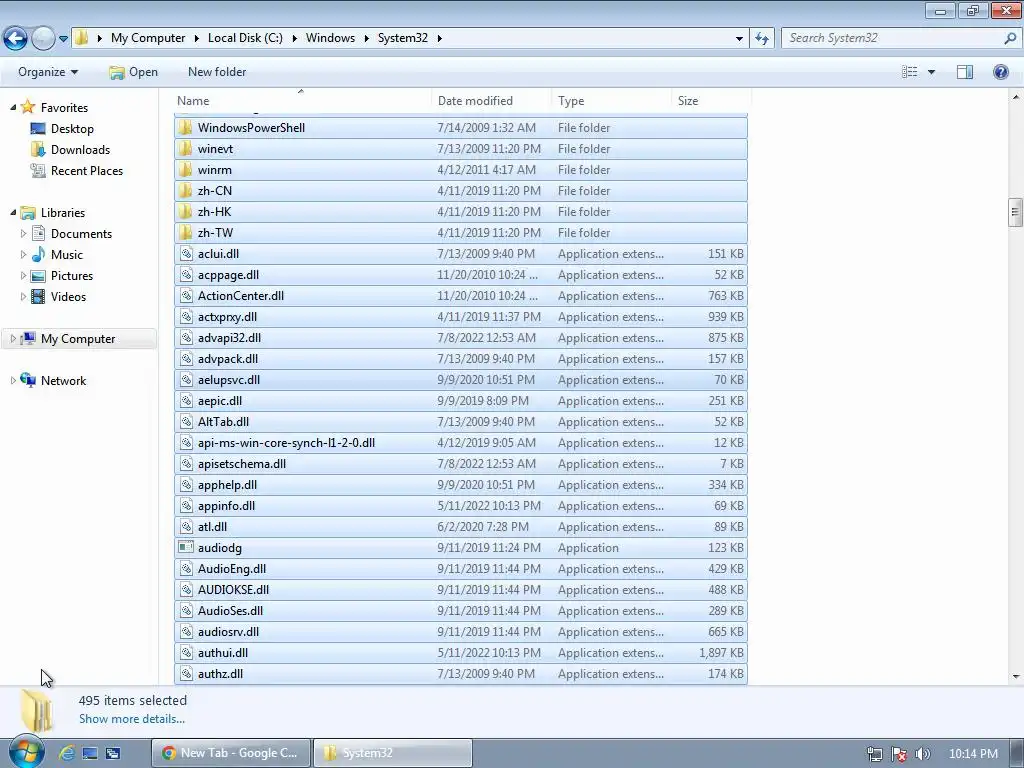Select the api-ms-win-core-synch-l1-2-0.dll file
1024x768 pixels.
click(x=286, y=442)
